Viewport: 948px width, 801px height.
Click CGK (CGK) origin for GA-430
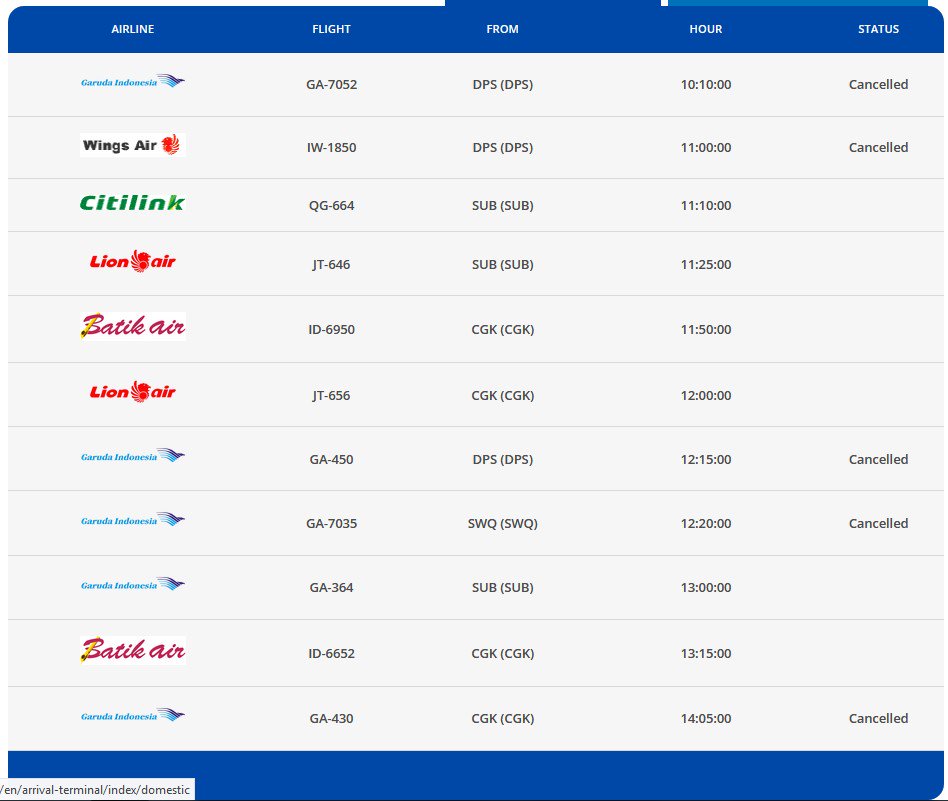coord(502,719)
